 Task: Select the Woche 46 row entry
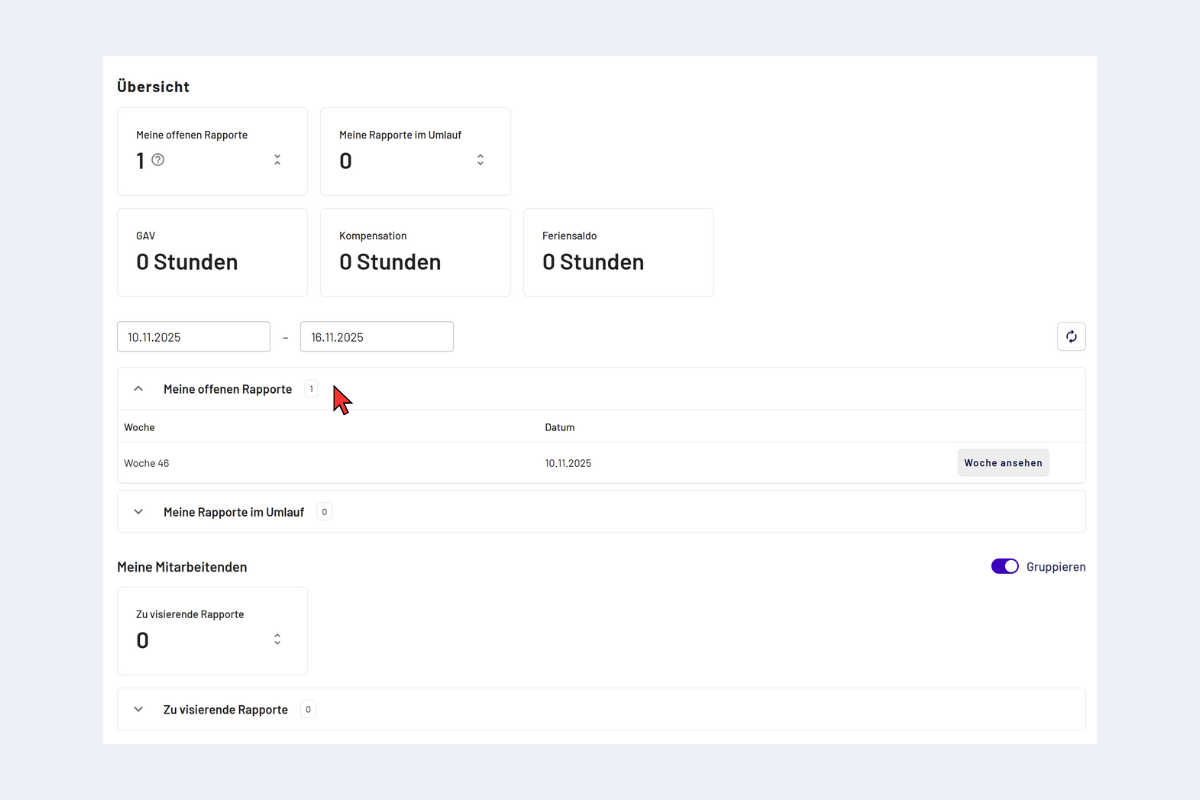coord(147,464)
